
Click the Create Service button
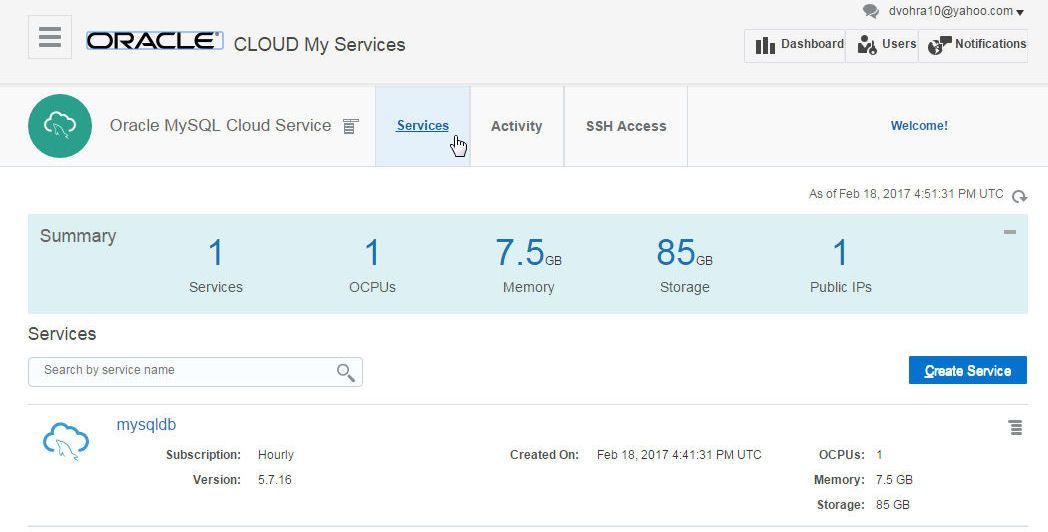pyautogui.click(x=968, y=370)
